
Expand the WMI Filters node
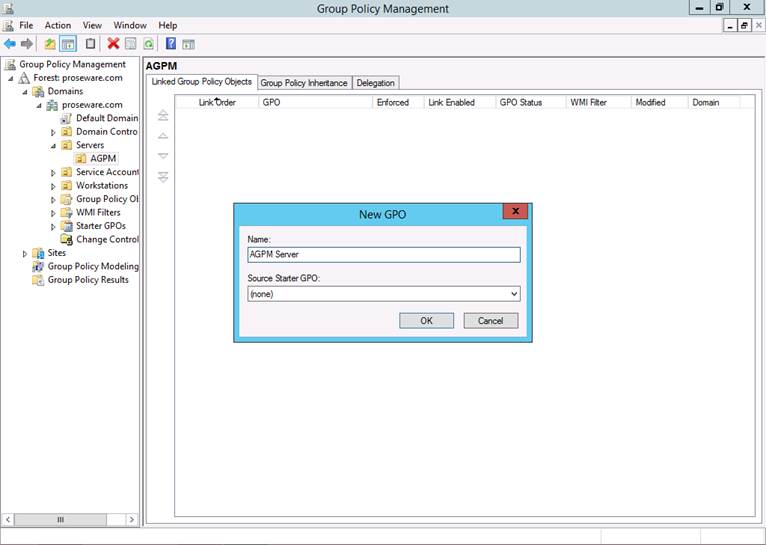(x=54, y=213)
